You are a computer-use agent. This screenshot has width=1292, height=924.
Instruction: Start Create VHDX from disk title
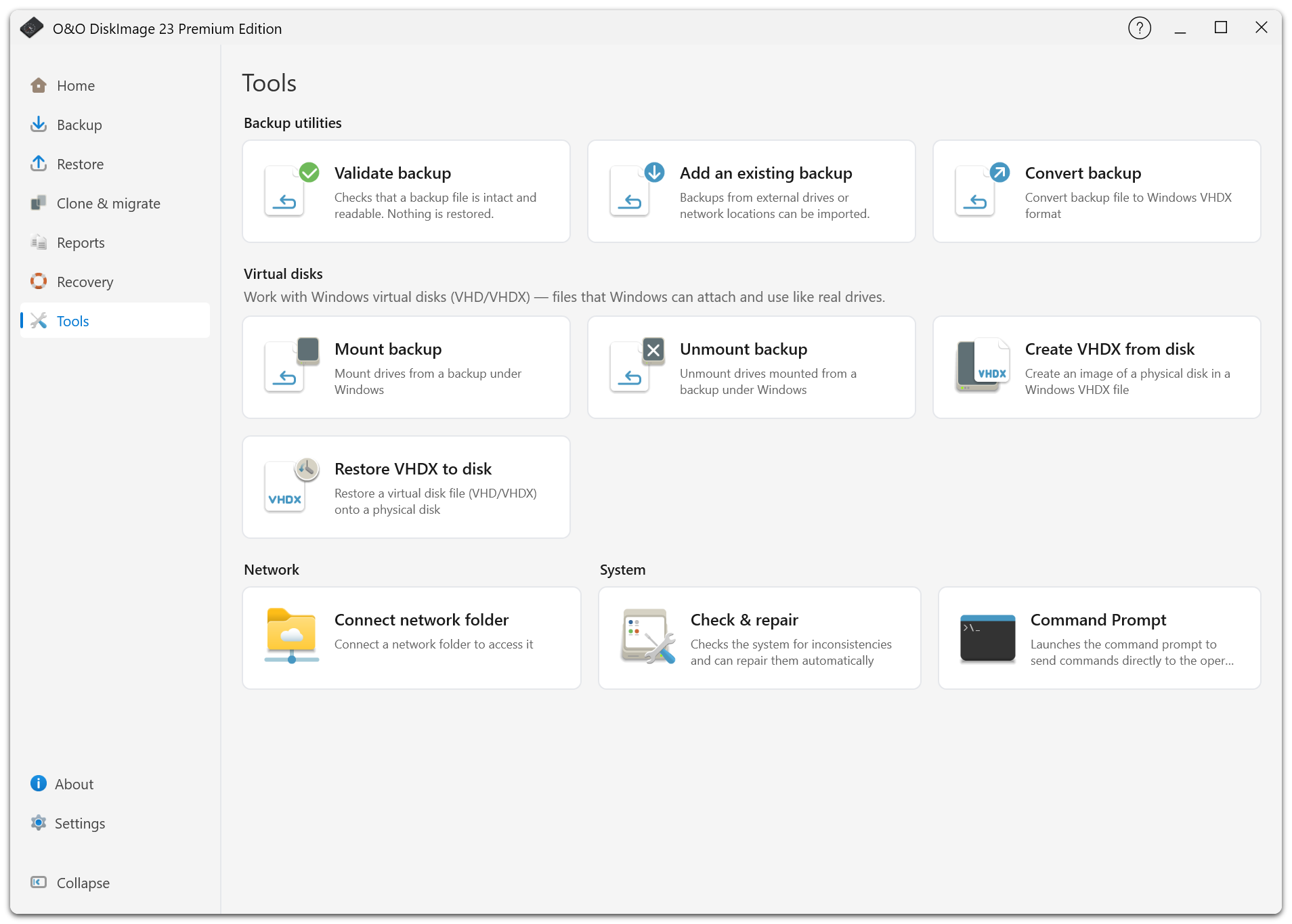point(1109,349)
